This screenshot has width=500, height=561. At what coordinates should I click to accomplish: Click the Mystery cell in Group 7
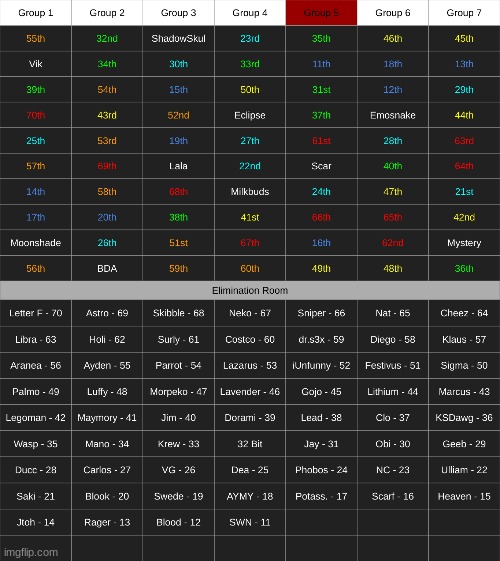464,243
